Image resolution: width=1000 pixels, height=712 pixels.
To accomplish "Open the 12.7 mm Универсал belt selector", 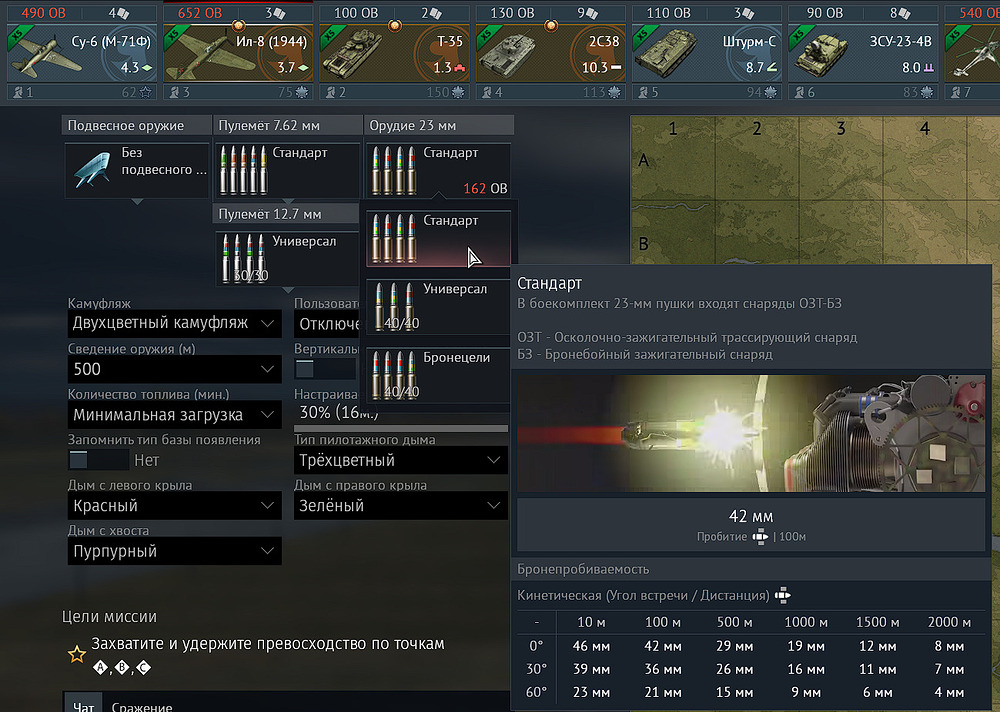I will click(288, 258).
